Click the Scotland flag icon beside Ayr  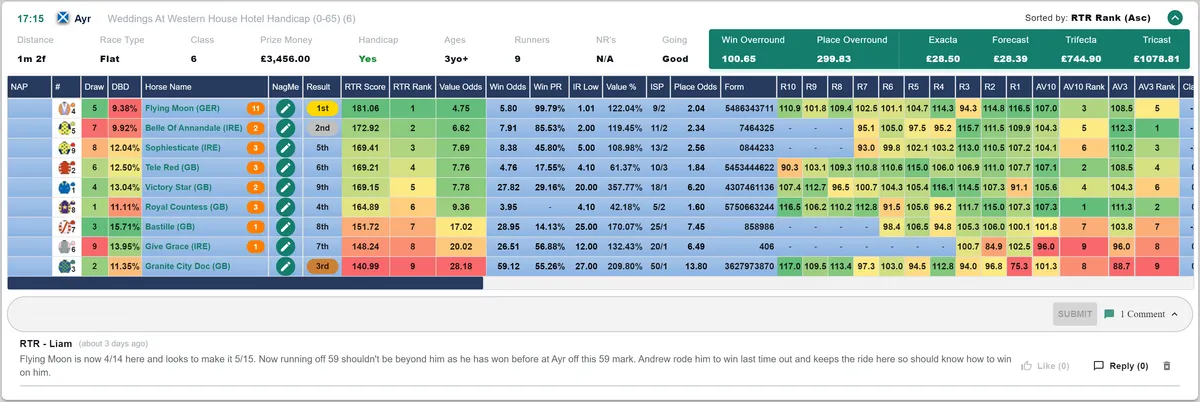[64, 18]
